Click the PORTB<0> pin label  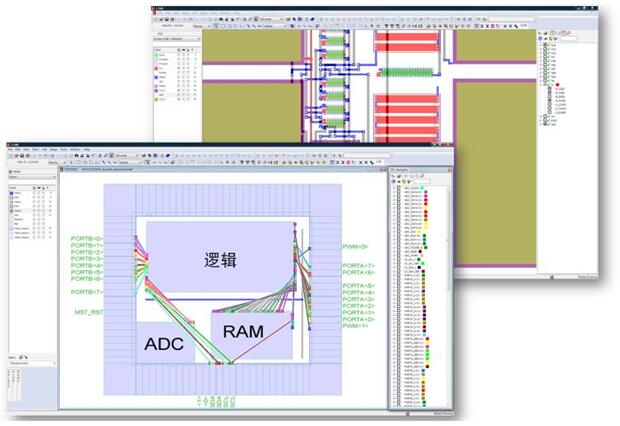87,239
